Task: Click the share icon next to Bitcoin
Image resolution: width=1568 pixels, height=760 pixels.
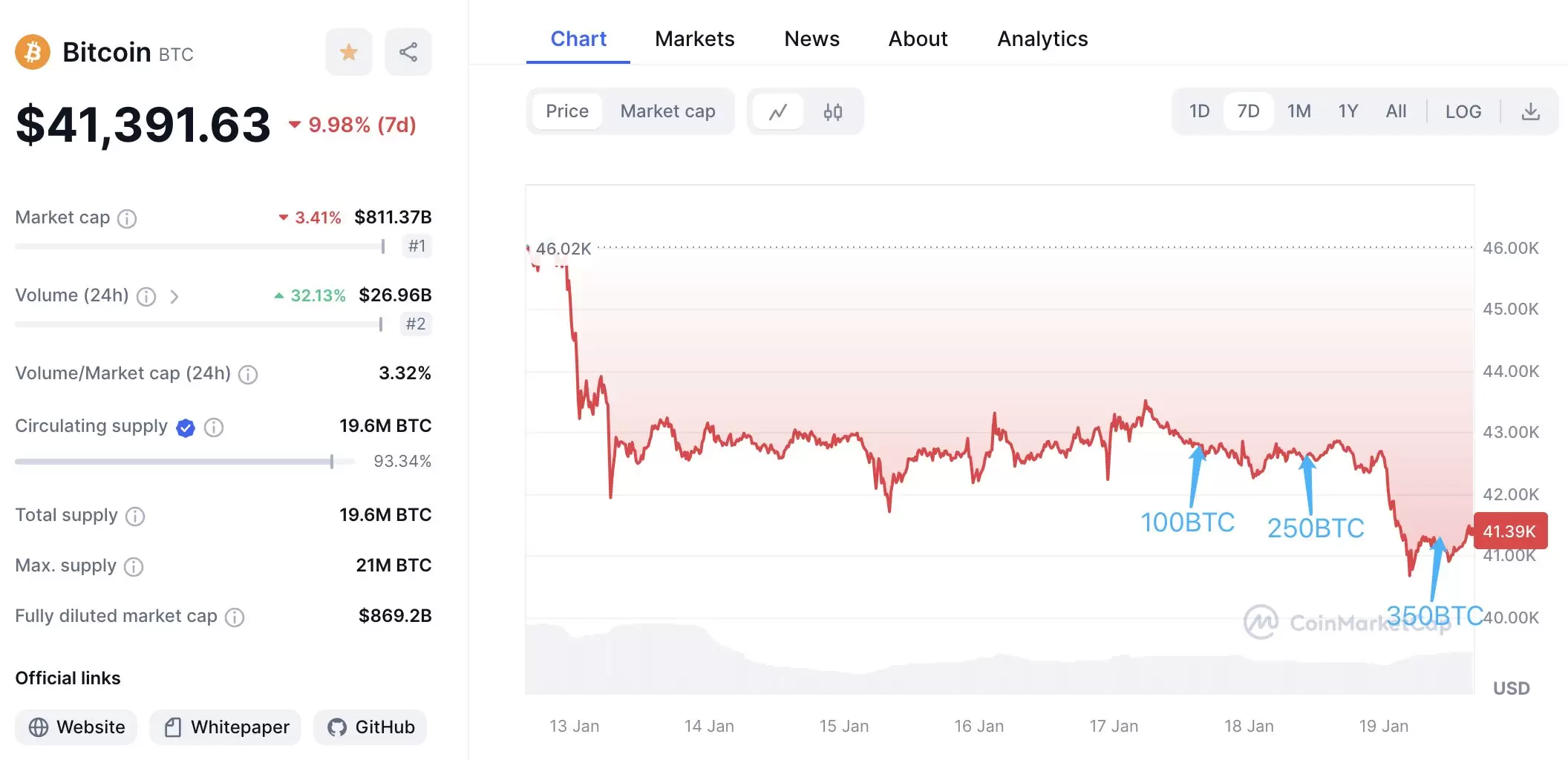Action: [408, 52]
